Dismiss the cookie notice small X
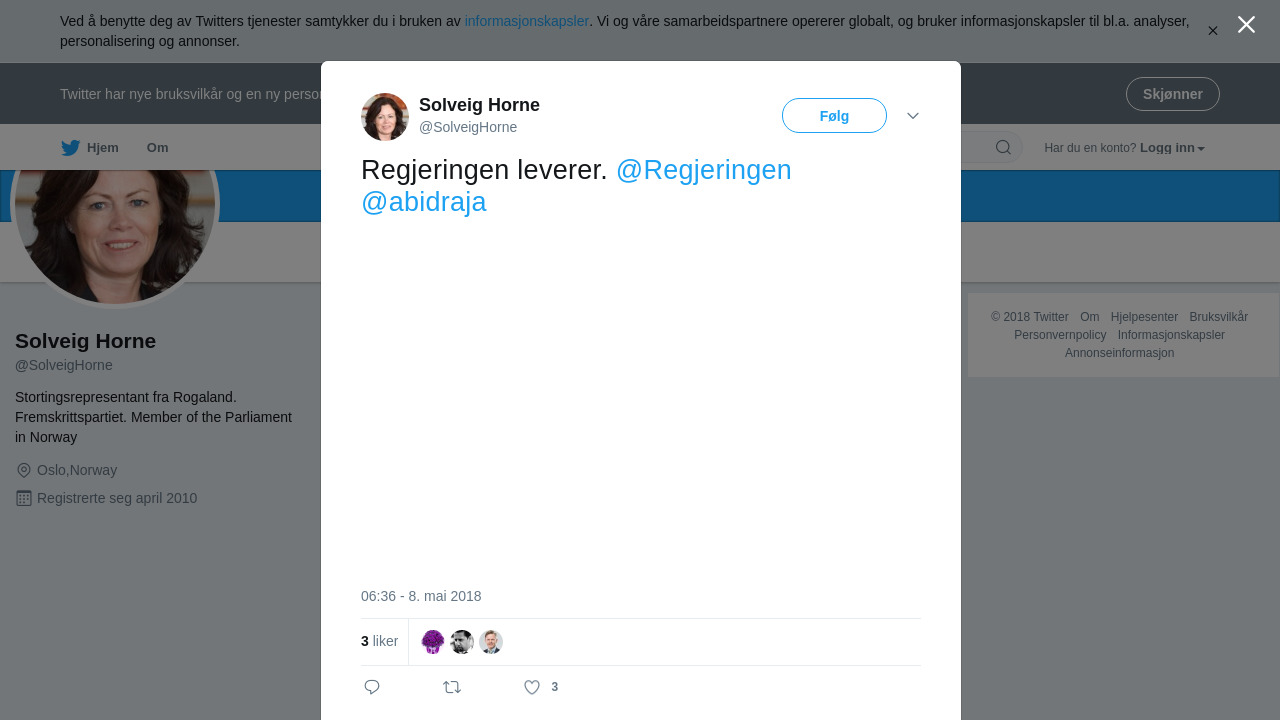The width and height of the screenshot is (1280, 720). [1213, 31]
